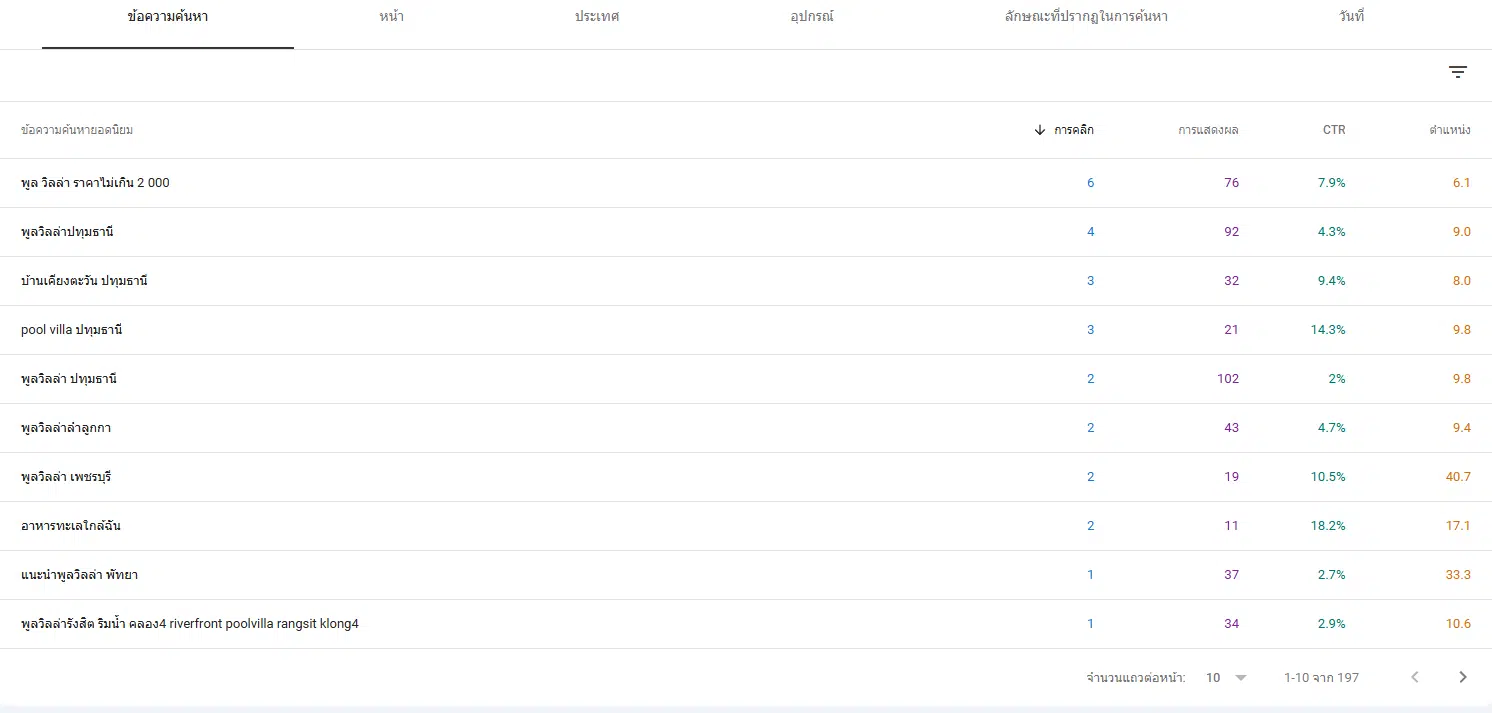Switch to the ประเทศ tab

pos(597,17)
